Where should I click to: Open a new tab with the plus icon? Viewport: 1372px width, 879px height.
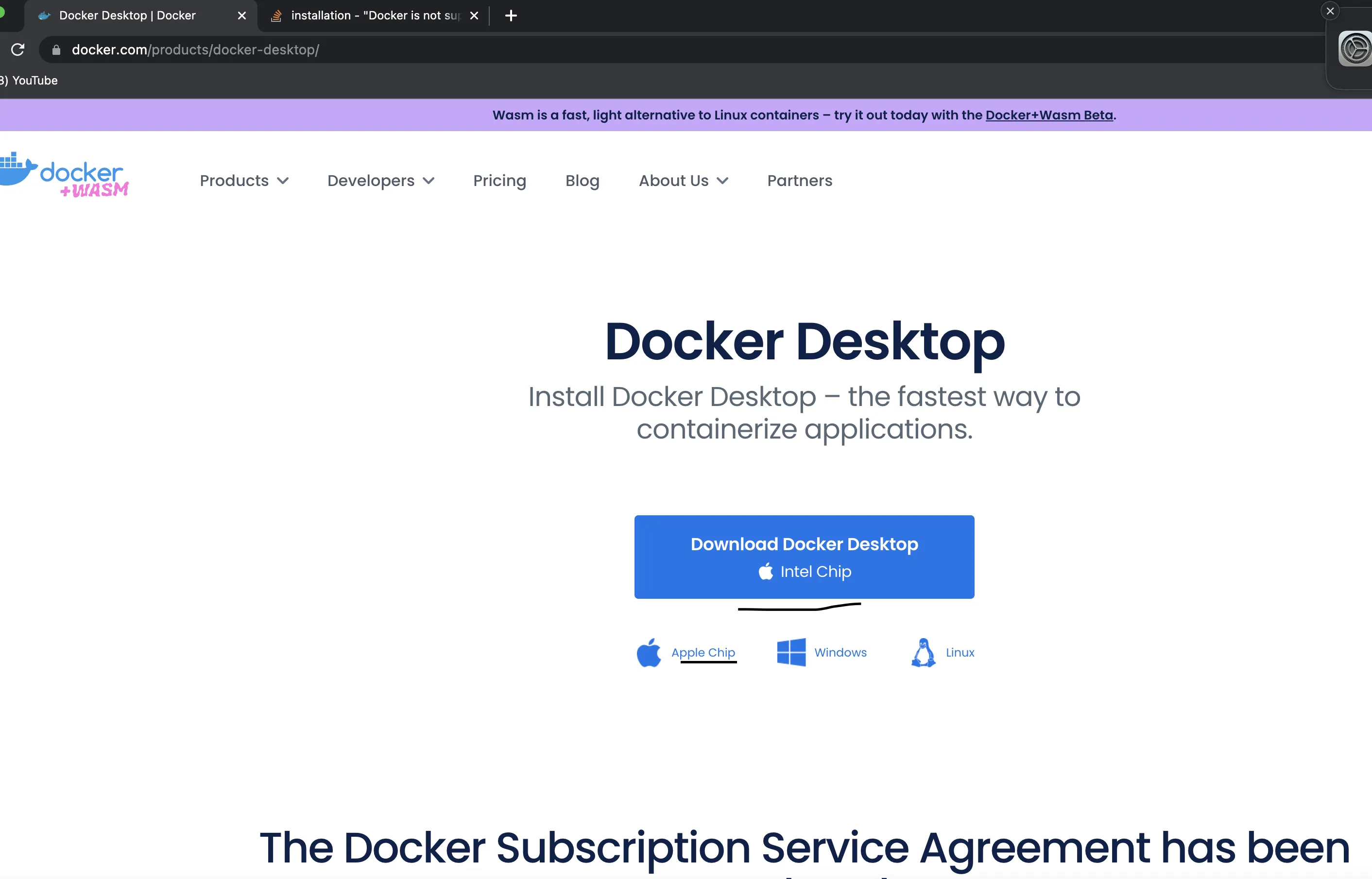[x=511, y=16]
